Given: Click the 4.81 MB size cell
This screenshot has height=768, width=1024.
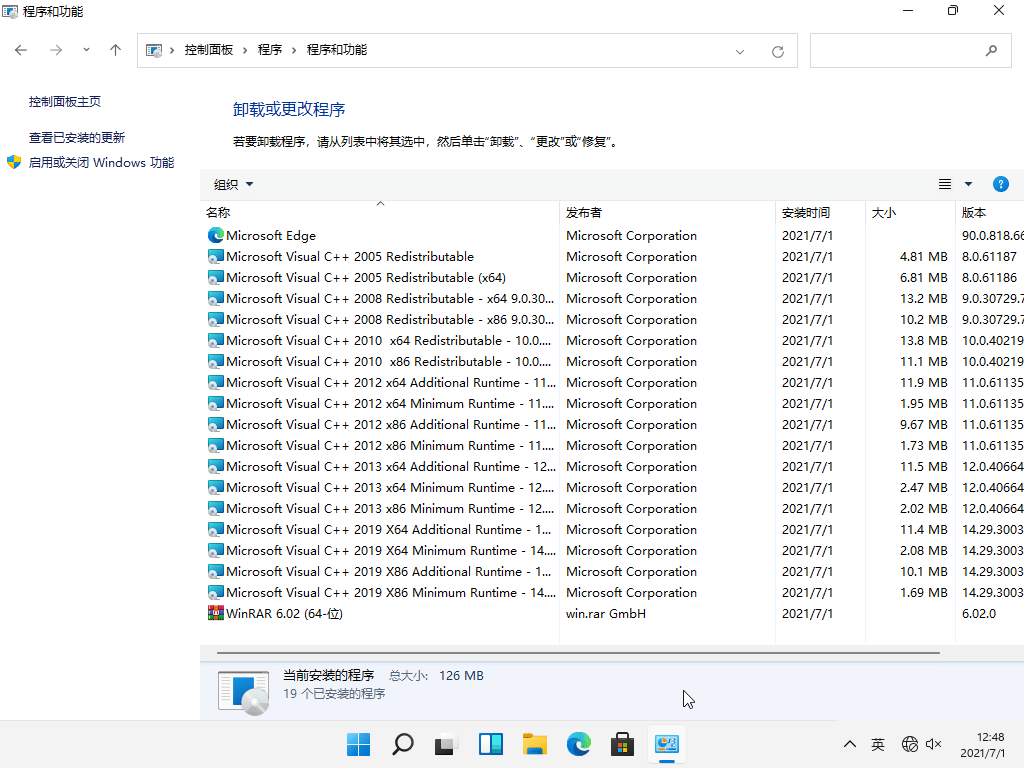Looking at the screenshot, I should click(x=923, y=257).
